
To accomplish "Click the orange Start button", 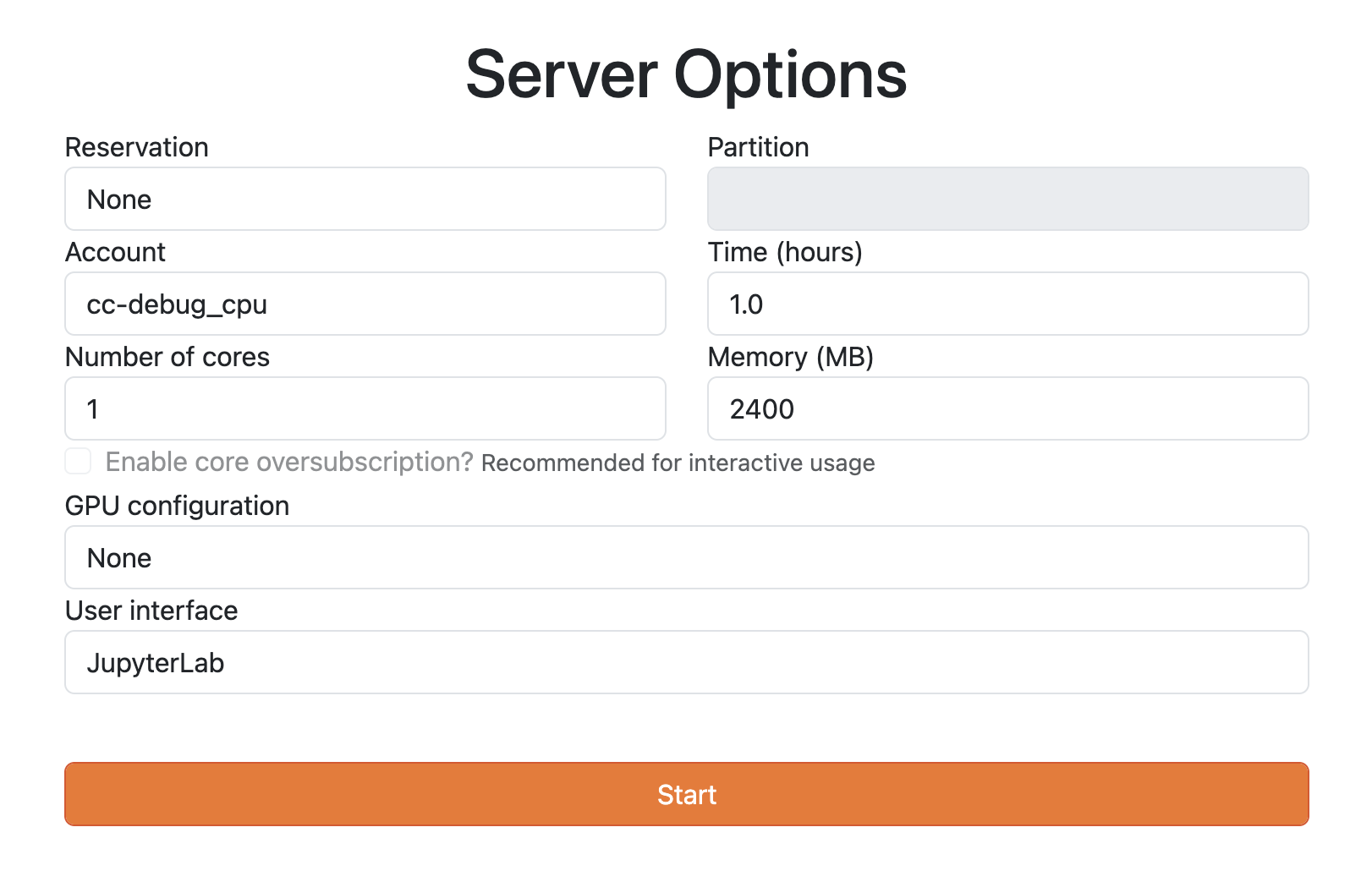I will coord(687,794).
